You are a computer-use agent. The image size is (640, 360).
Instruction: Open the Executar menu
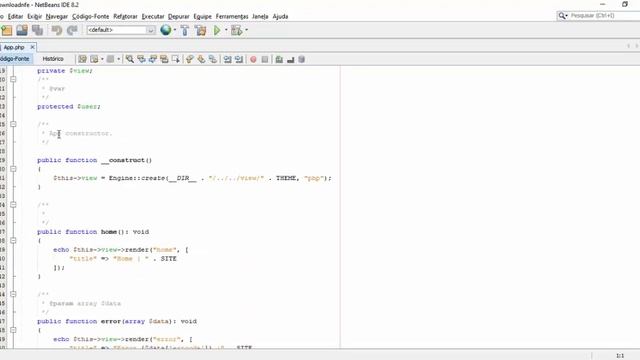tap(153, 16)
